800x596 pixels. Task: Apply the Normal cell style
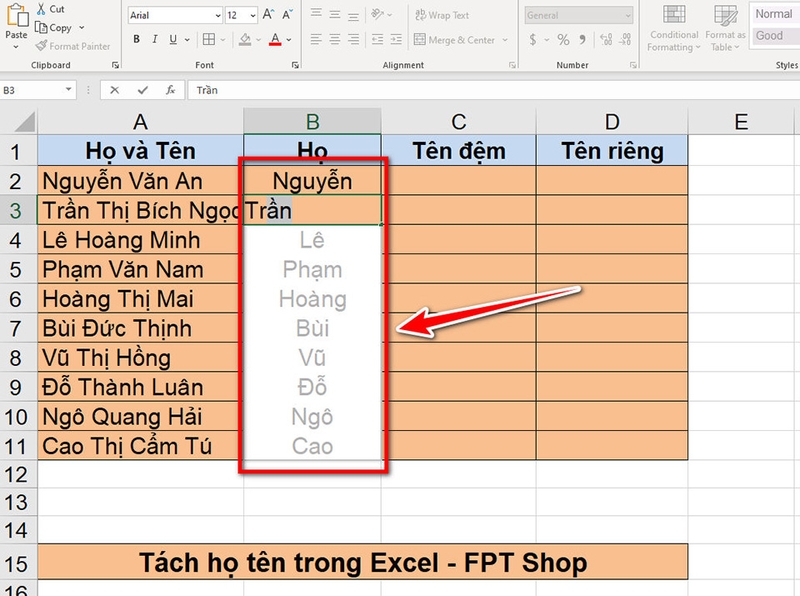click(774, 14)
